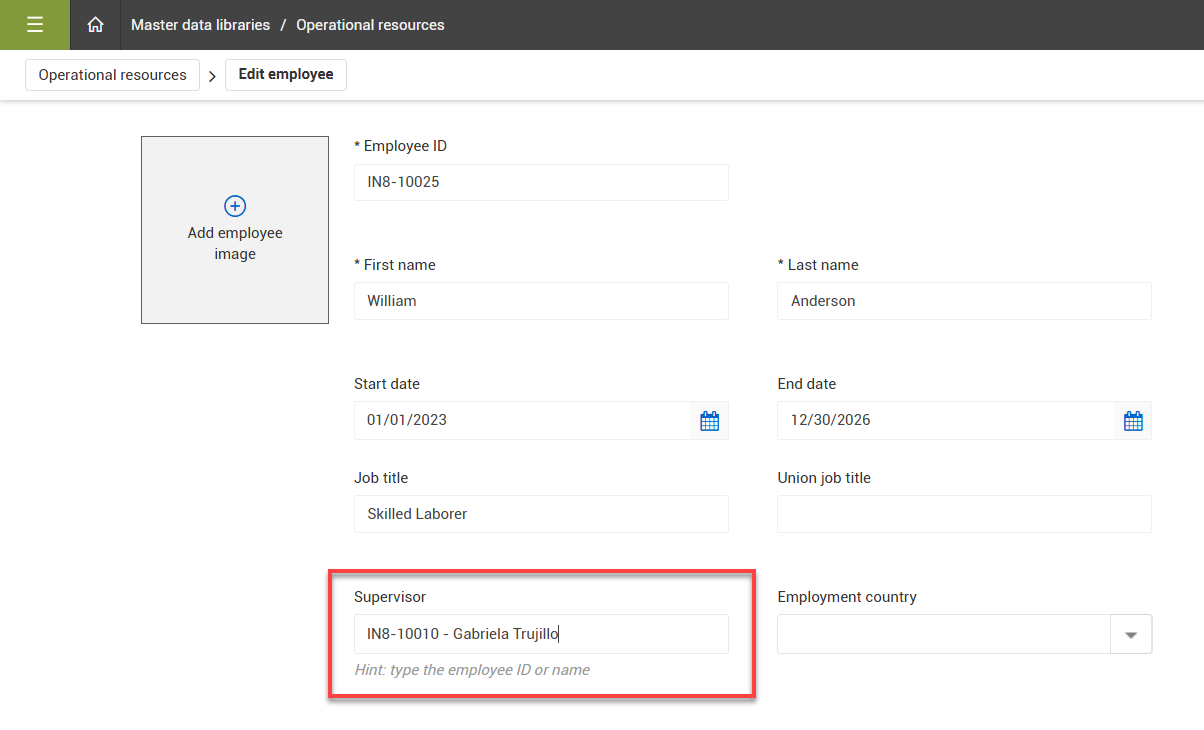
Task: Click the Master data libraries breadcrumb
Action: tap(200, 25)
